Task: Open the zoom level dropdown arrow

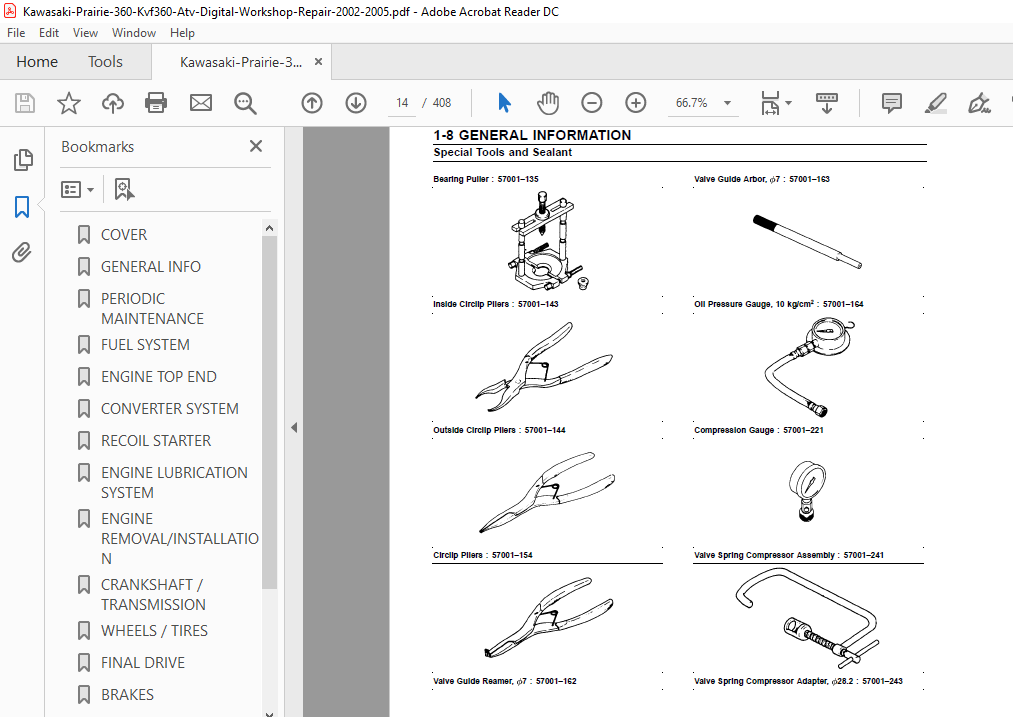Action: point(727,103)
